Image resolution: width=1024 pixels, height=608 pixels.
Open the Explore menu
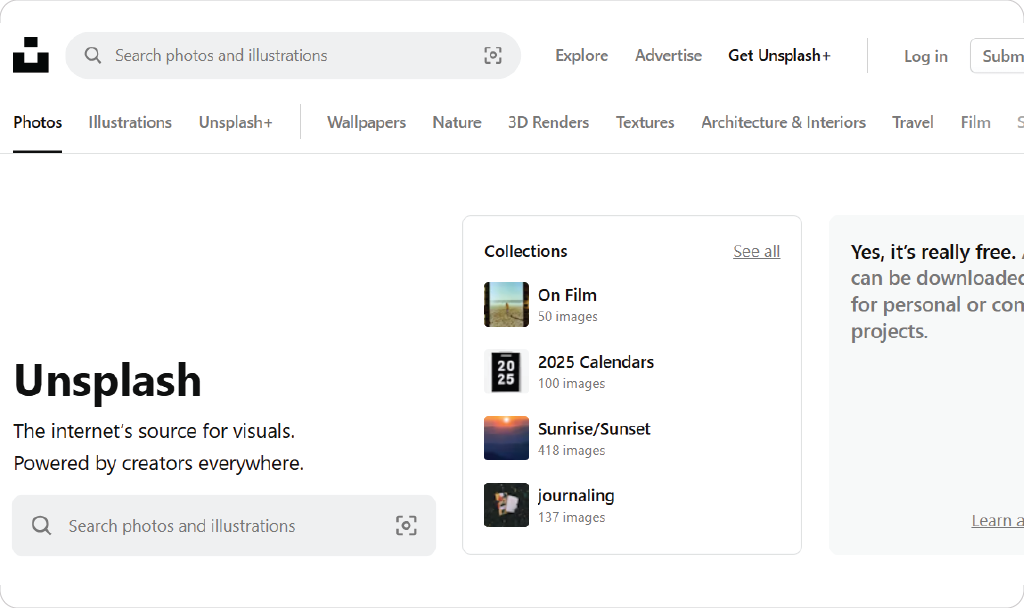tap(581, 56)
